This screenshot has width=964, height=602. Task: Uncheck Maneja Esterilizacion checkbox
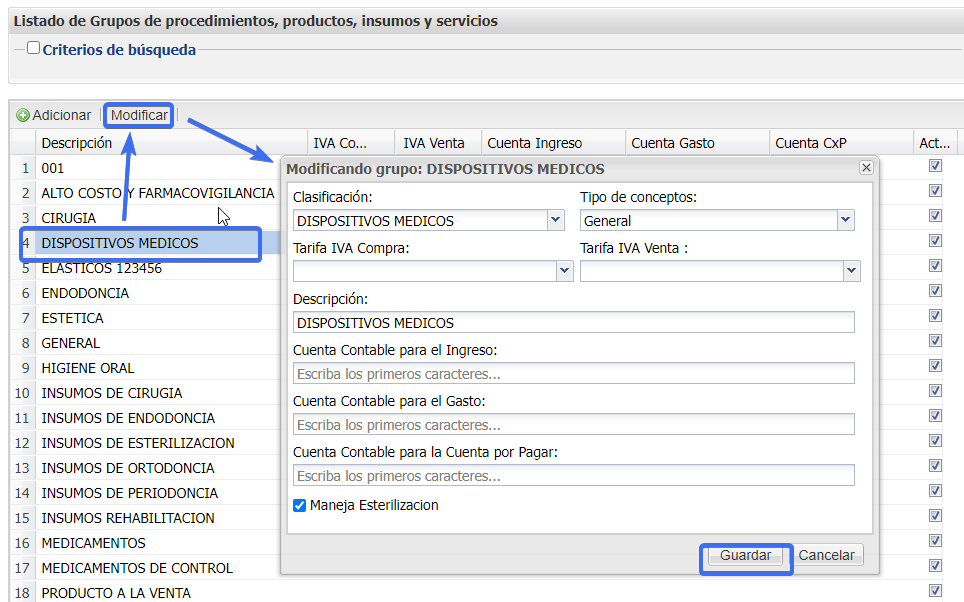pos(300,506)
